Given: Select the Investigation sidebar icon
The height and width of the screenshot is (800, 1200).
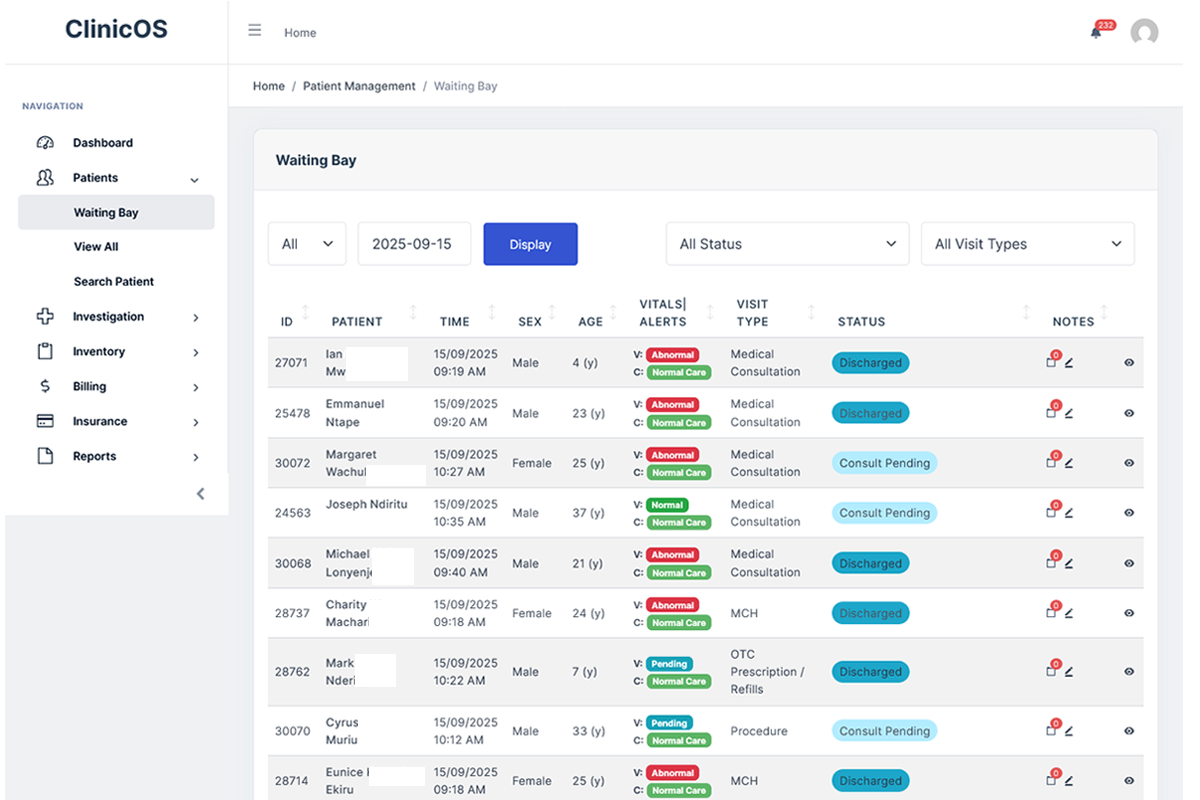Looking at the screenshot, I should click(44, 316).
